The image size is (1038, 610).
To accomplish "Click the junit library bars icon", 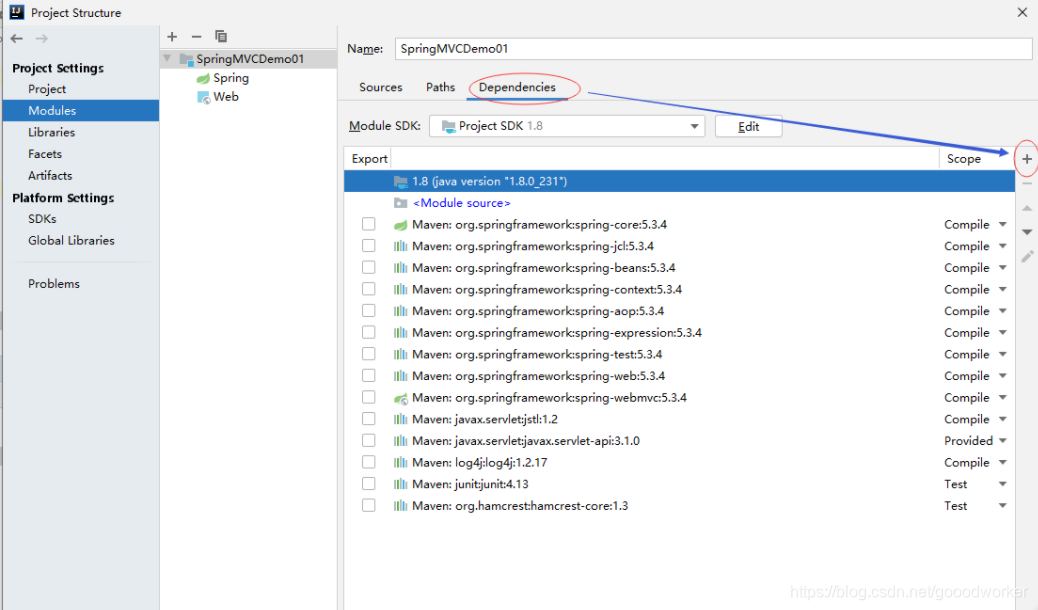I will coord(401,484).
